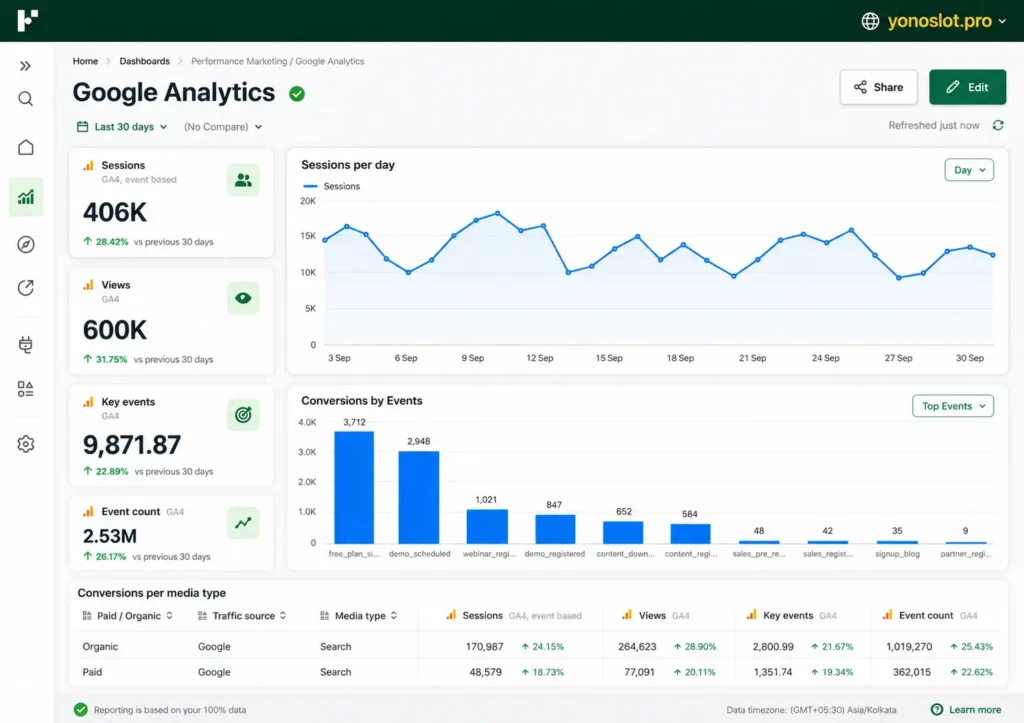Sort by Paid / Organic column
This screenshot has width=1024, height=723.
coord(128,616)
